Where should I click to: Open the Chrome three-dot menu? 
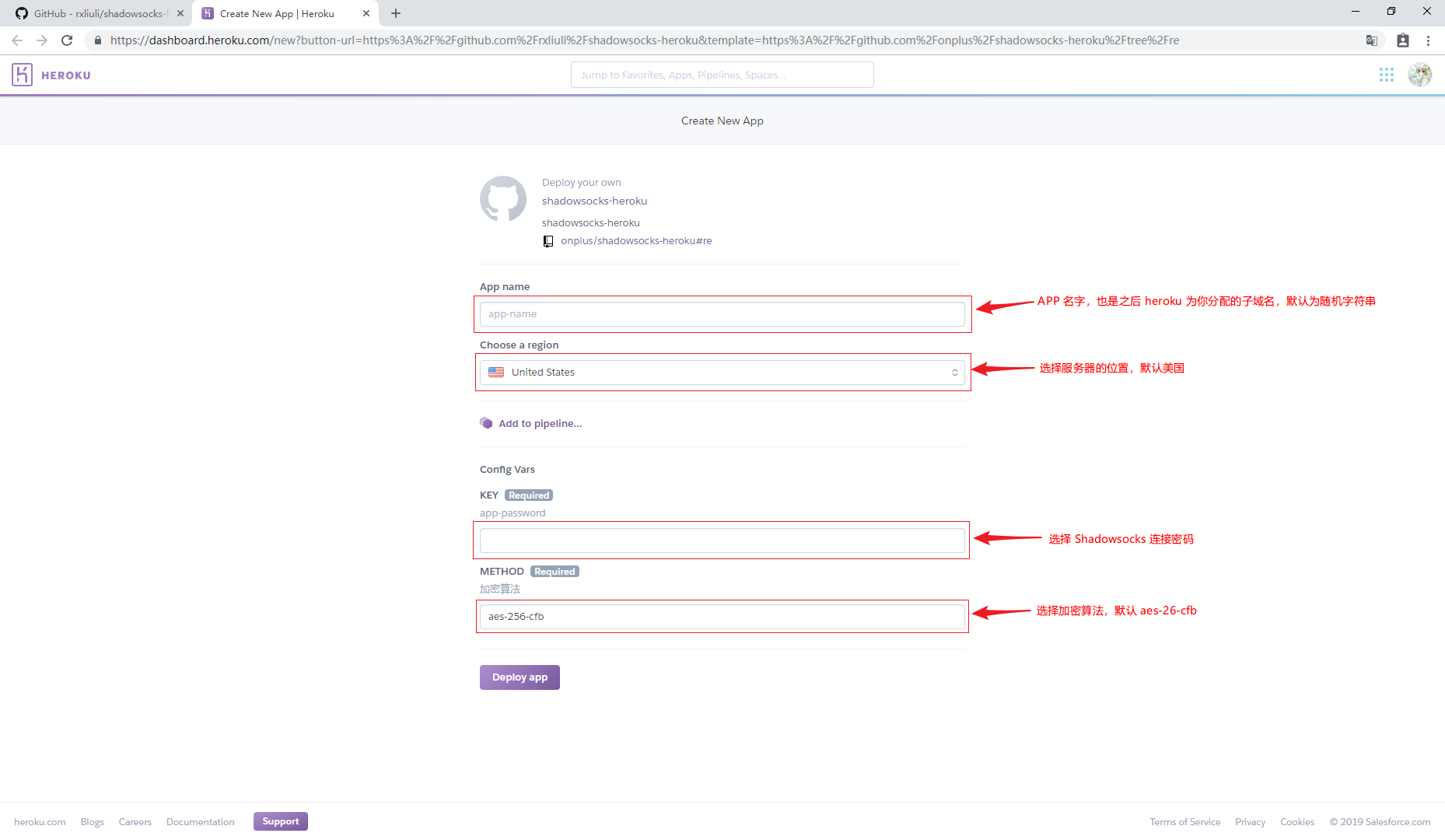1428,40
